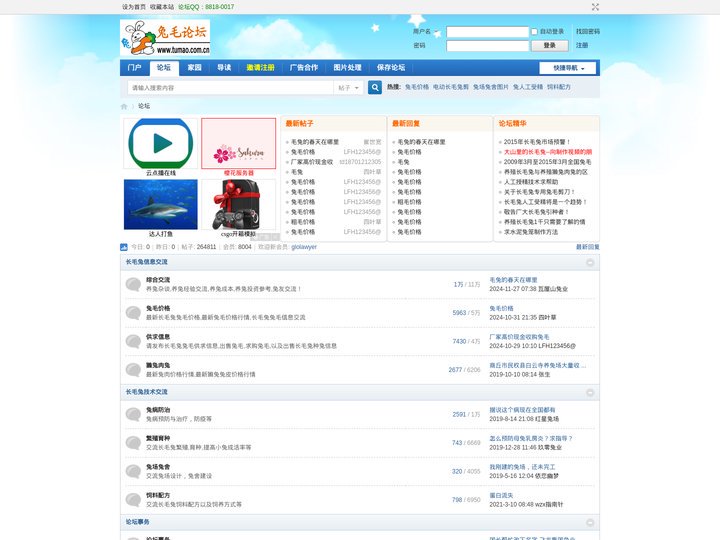Open the 樱花服务器 Sakura thumbnail
Viewport: 720px width, 540px height.
[x=238, y=143]
